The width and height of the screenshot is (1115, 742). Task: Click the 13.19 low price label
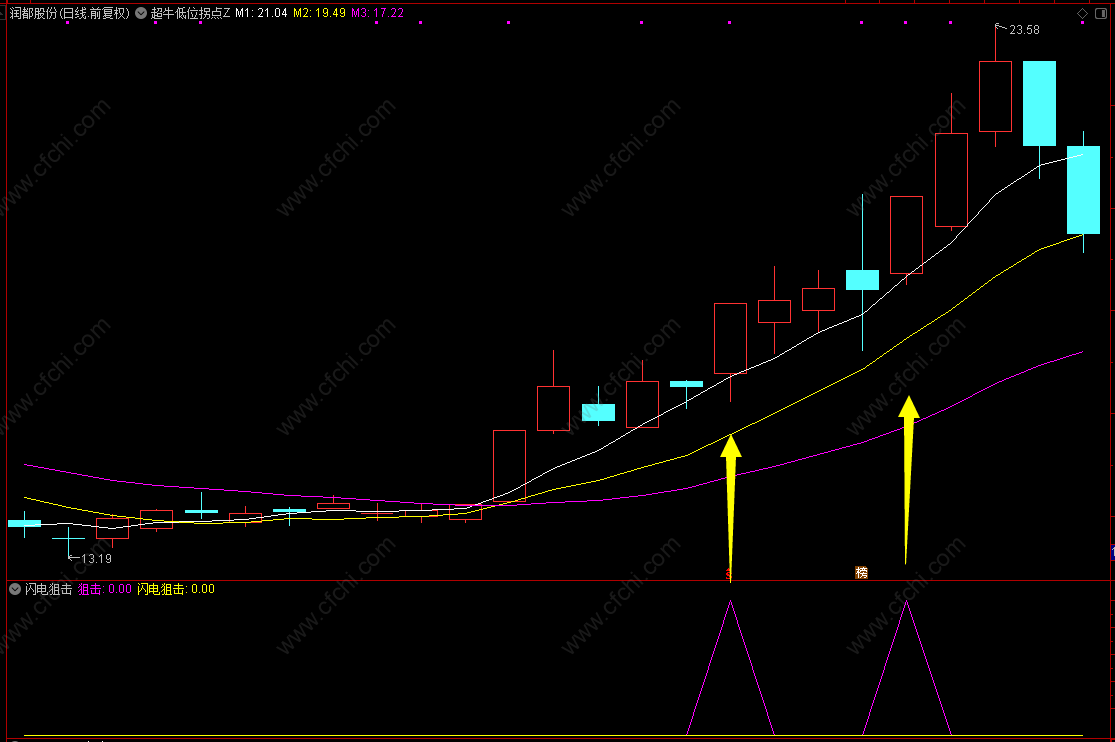[96, 559]
